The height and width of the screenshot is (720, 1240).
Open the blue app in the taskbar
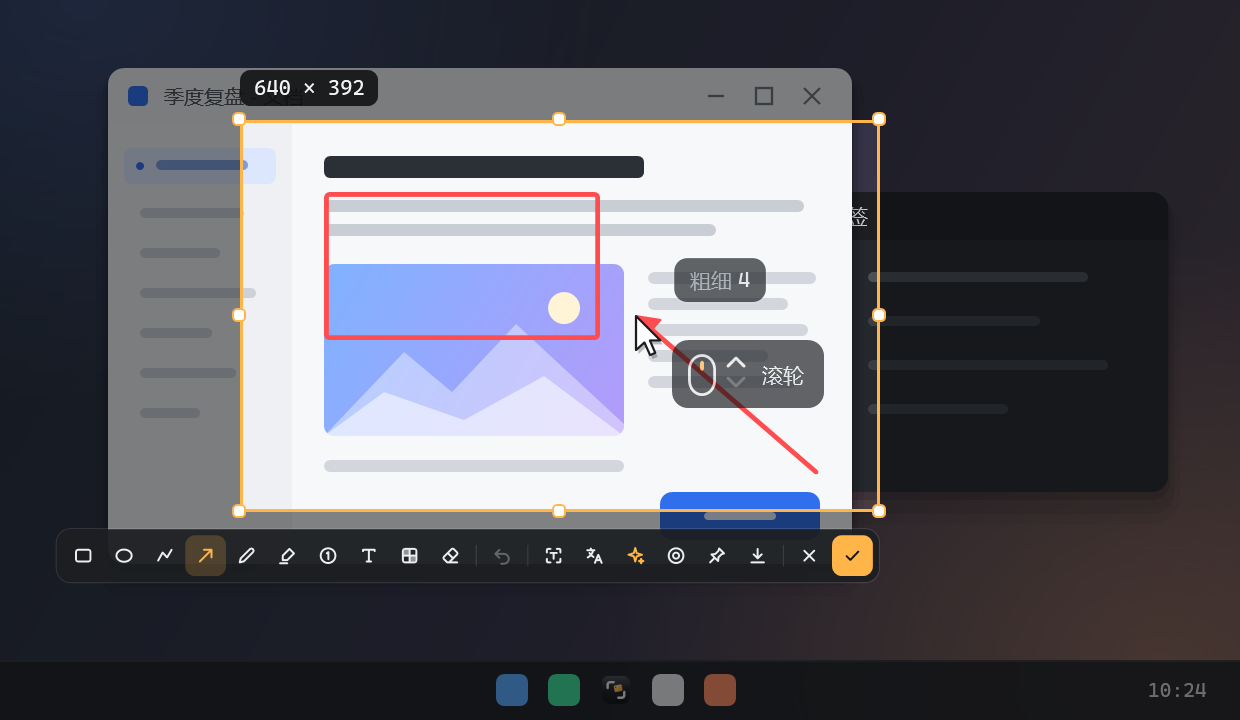pyautogui.click(x=512, y=690)
